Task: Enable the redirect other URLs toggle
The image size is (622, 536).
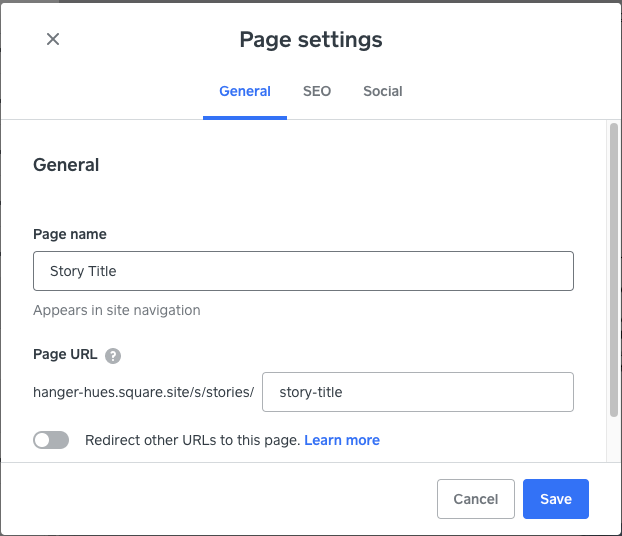Action: coord(51,440)
